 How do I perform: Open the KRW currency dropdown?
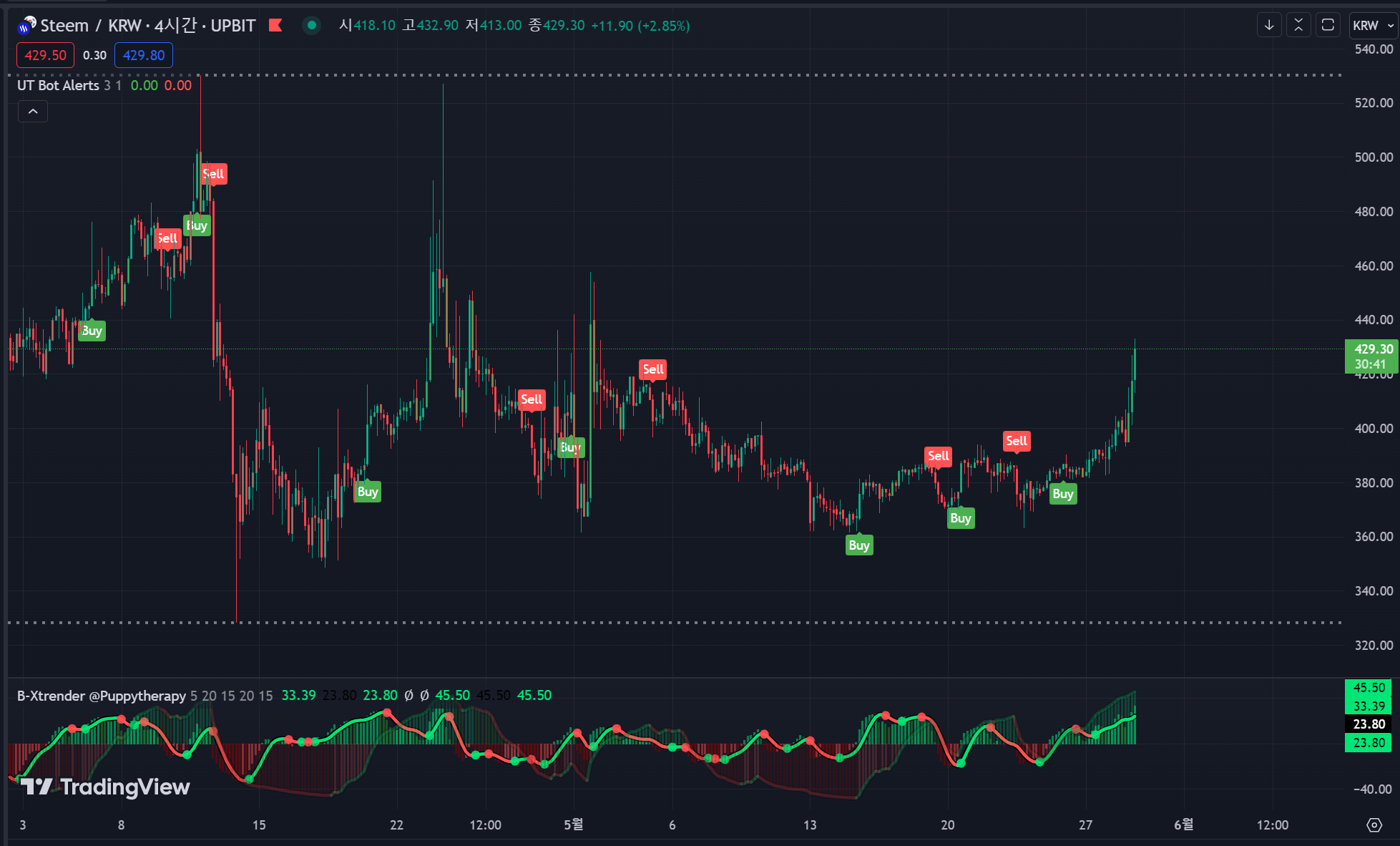pyautogui.click(x=1373, y=25)
